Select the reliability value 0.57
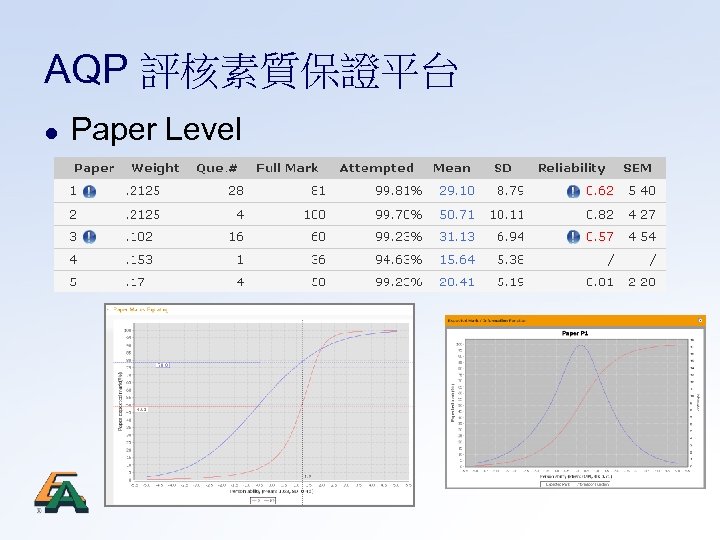The width and height of the screenshot is (720, 540). [x=600, y=236]
